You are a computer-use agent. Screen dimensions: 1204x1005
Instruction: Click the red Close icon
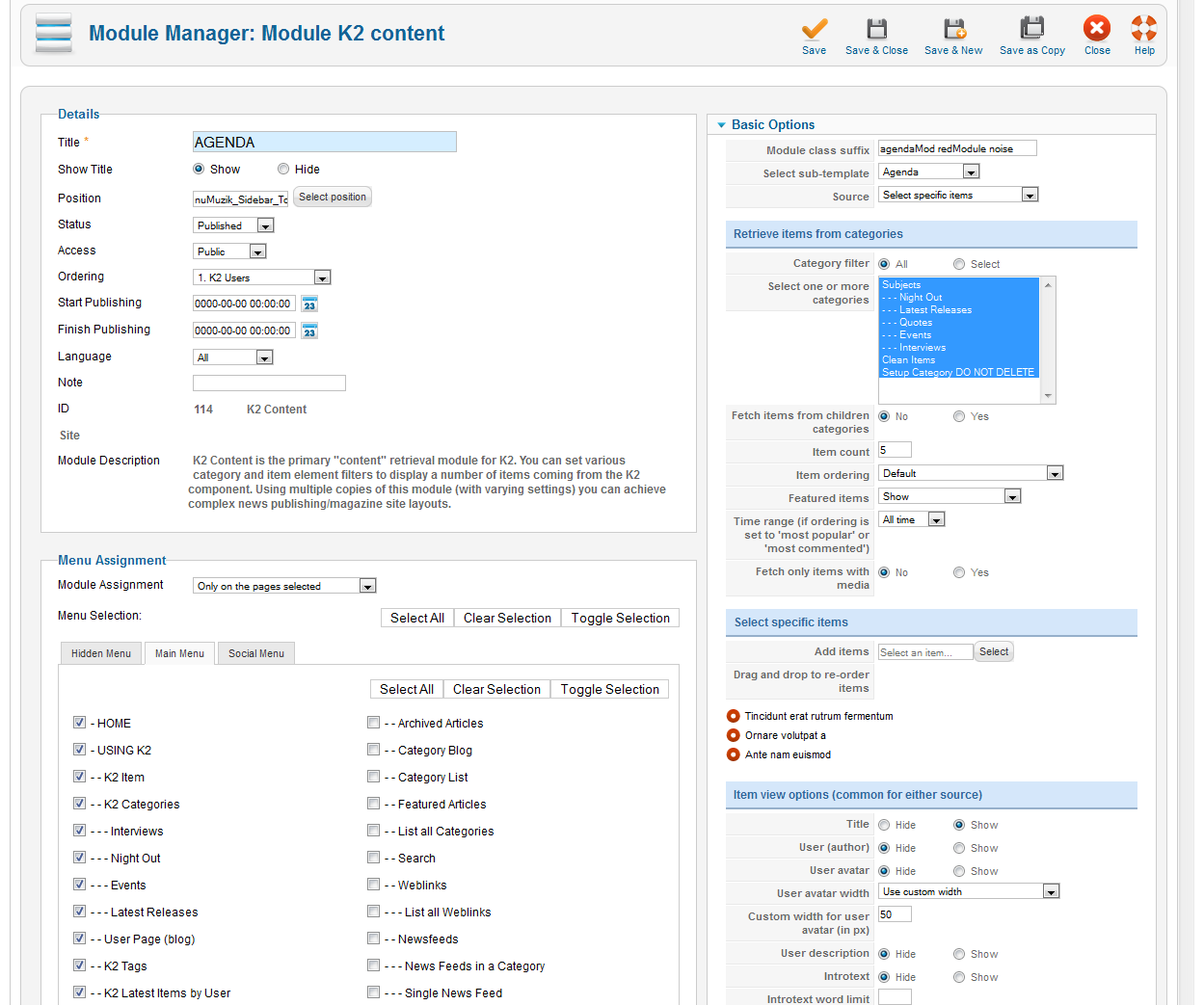[1097, 28]
